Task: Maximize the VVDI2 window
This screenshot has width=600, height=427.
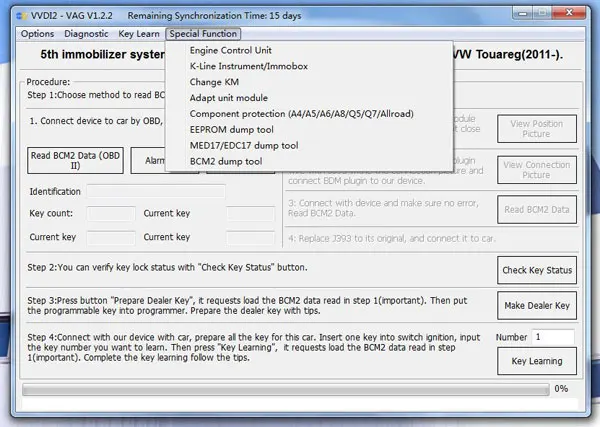Action: point(542,13)
